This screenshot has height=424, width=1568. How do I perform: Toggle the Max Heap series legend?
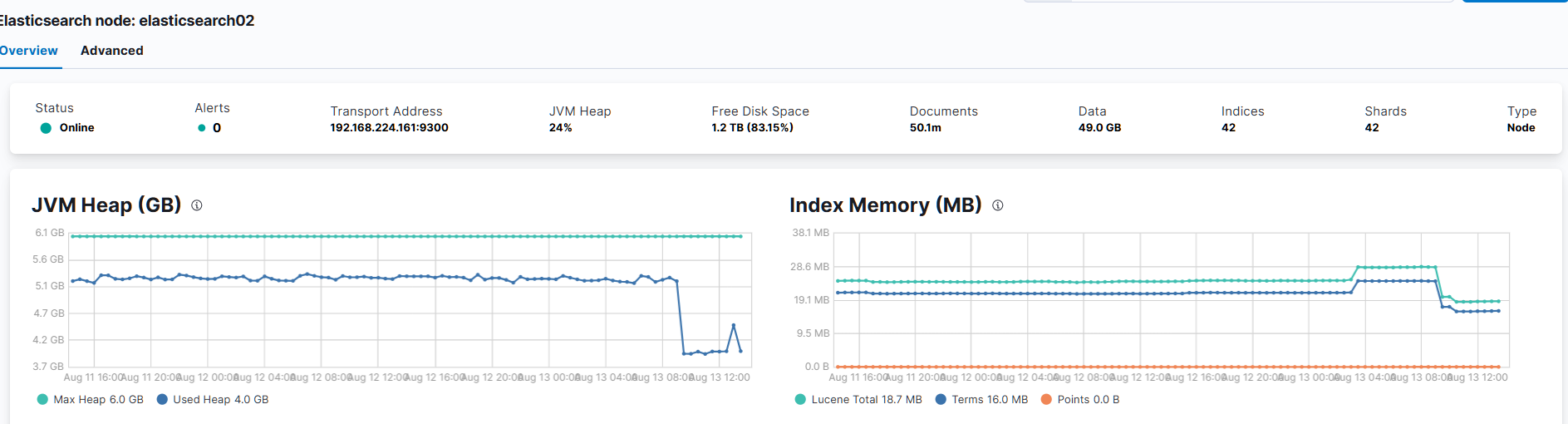[90, 400]
